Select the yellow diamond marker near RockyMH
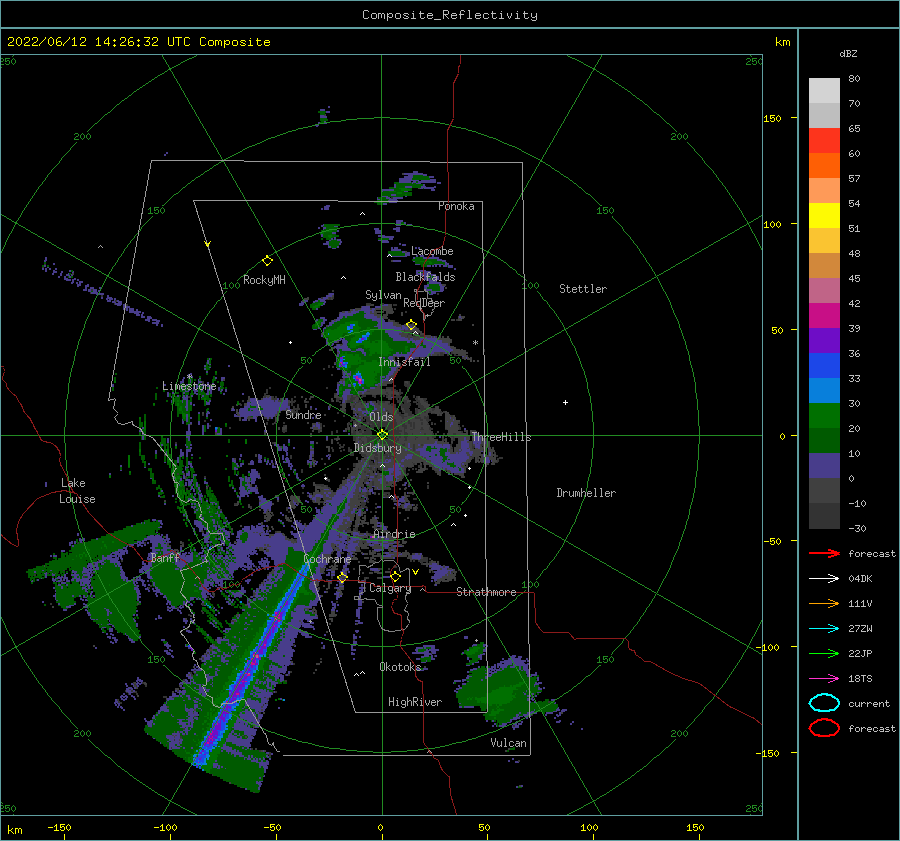900x841 pixels. [x=267, y=261]
